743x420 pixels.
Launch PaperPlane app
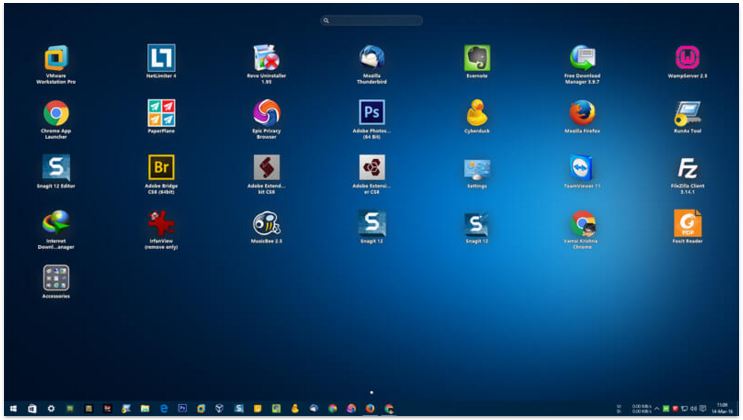(161, 113)
